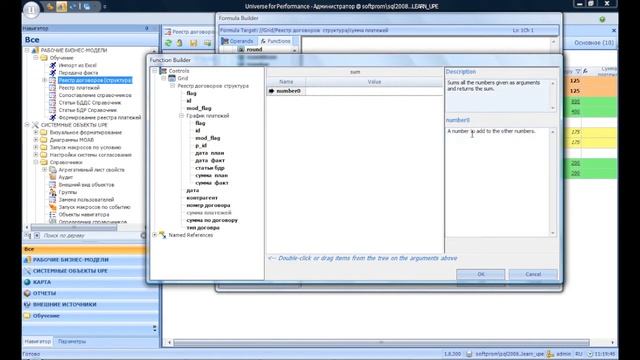Collapse the Справочники folder
The image size is (640, 360).
pos(36,162)
